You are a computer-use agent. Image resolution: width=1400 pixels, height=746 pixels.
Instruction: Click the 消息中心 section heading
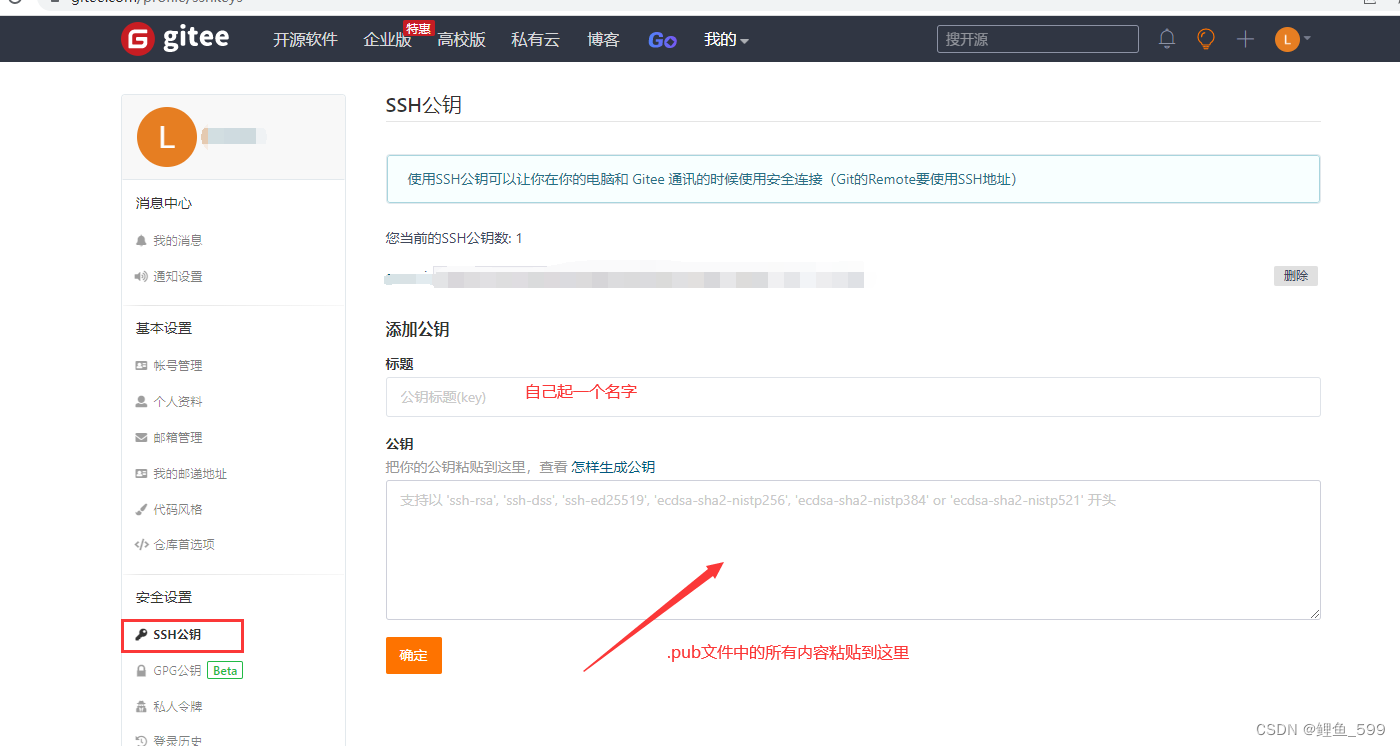tap(164, 203)
